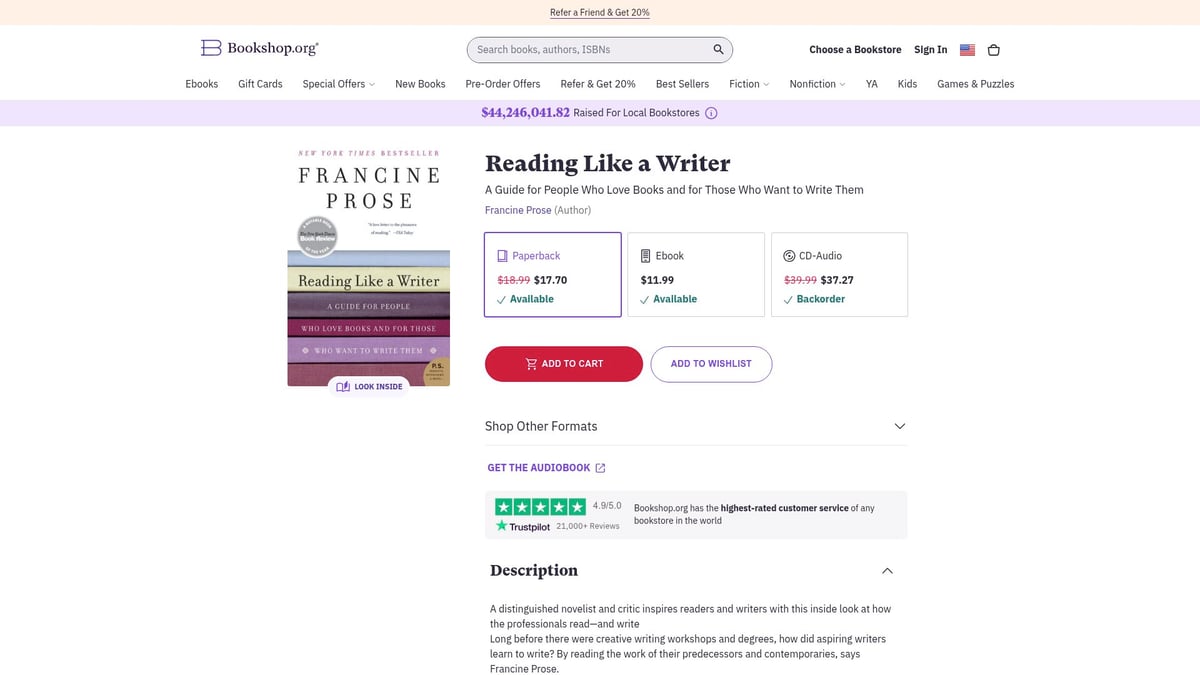This screenshot has height=675, width=1200.
Task: Open the shopping cart icon
Action: coord(993,49)
